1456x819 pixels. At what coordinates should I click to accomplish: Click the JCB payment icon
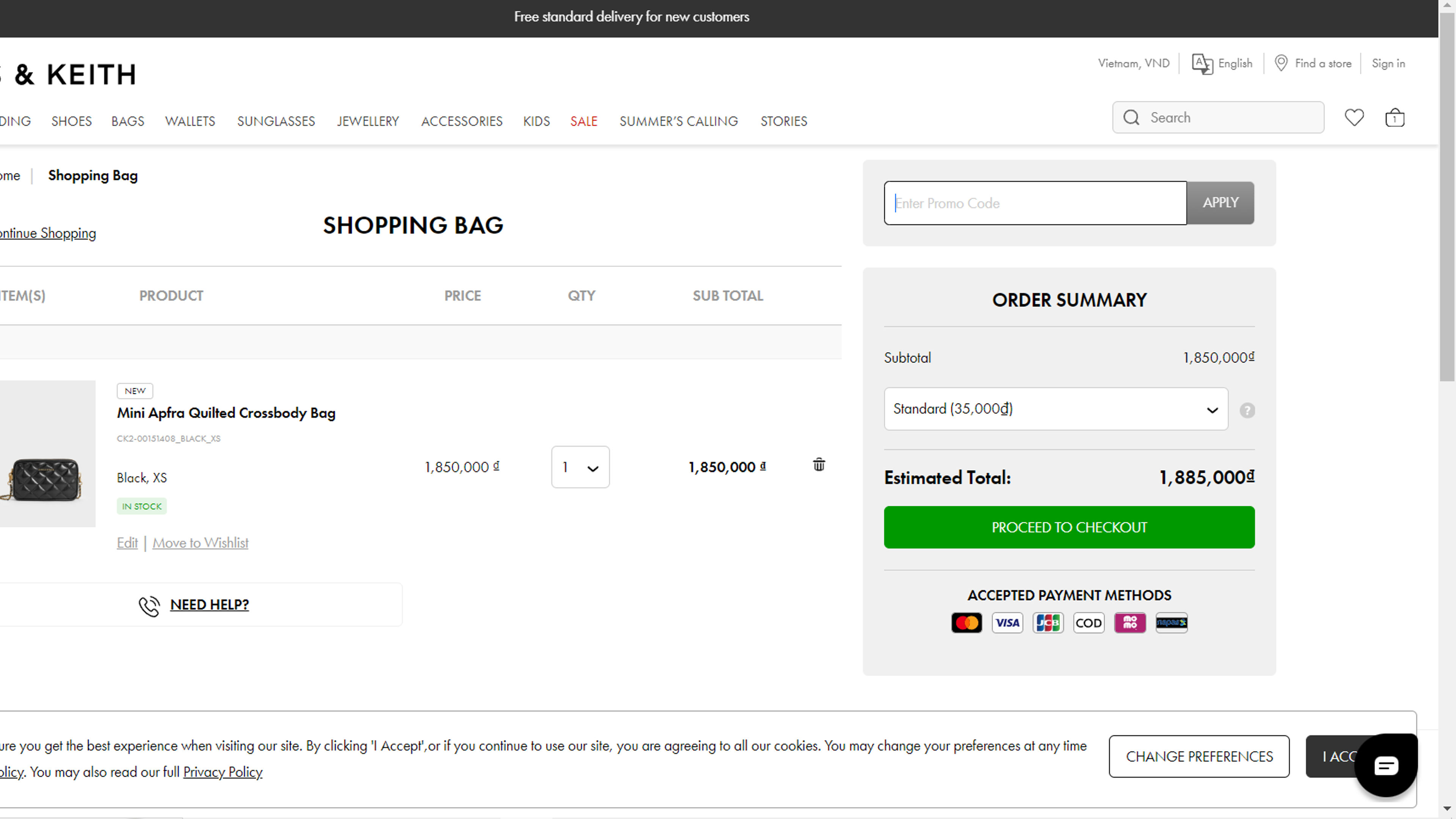(1048, 623)
